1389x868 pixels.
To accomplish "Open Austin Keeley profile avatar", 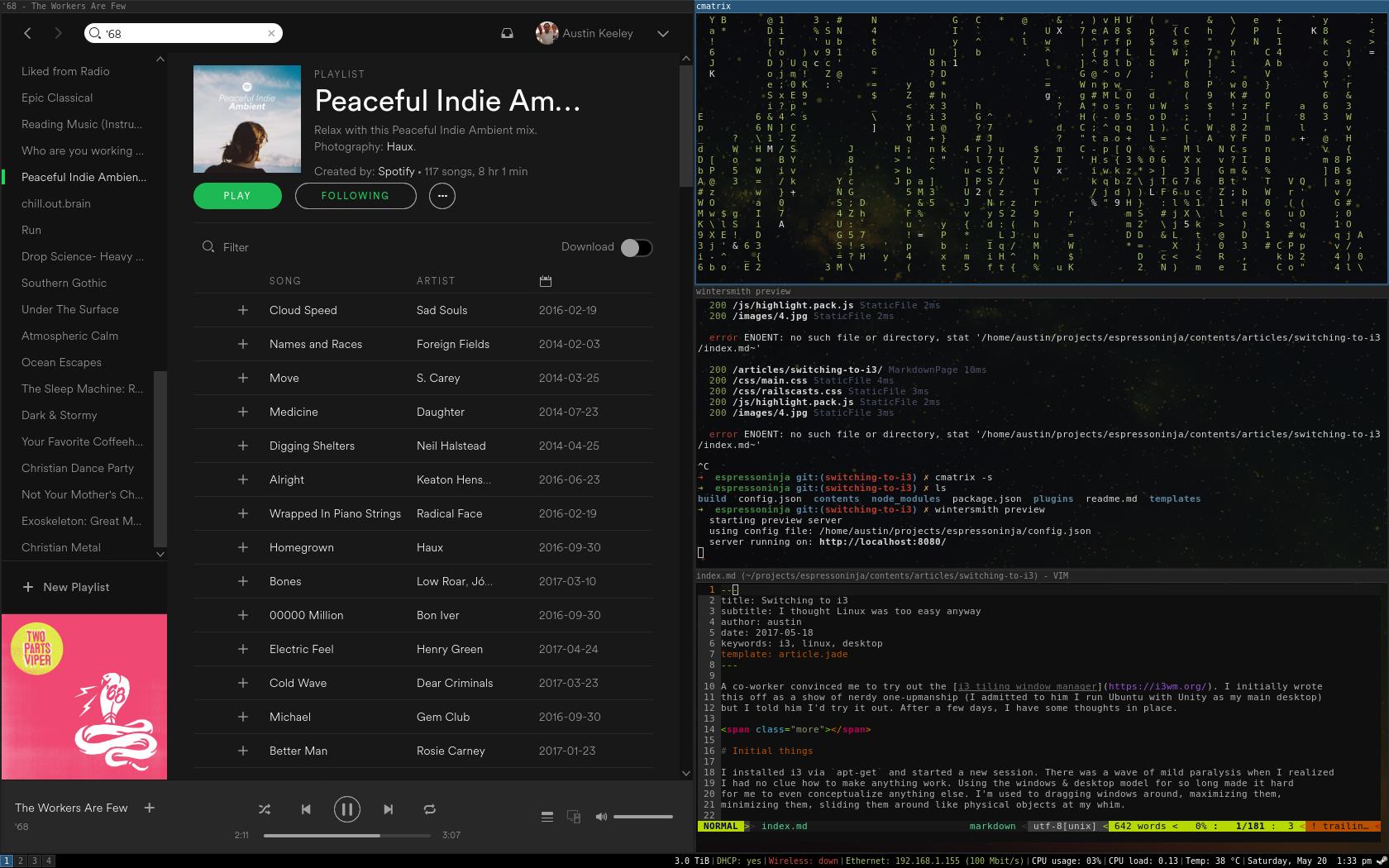I will pyautogui.click(x=547, y=33).
